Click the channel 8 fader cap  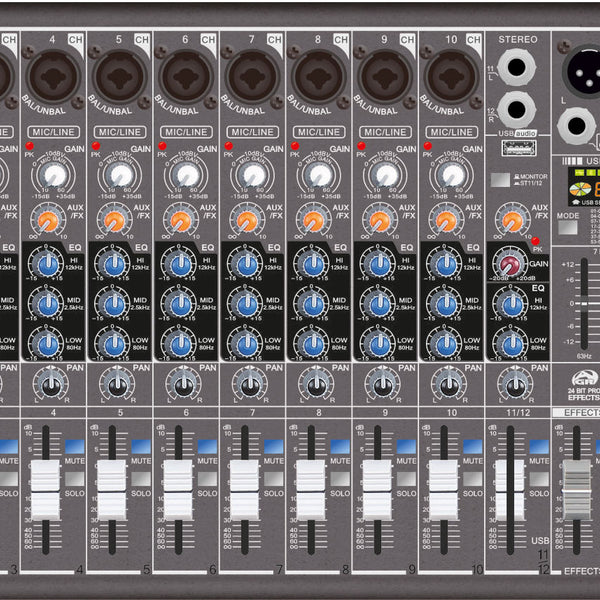[311, 490]
